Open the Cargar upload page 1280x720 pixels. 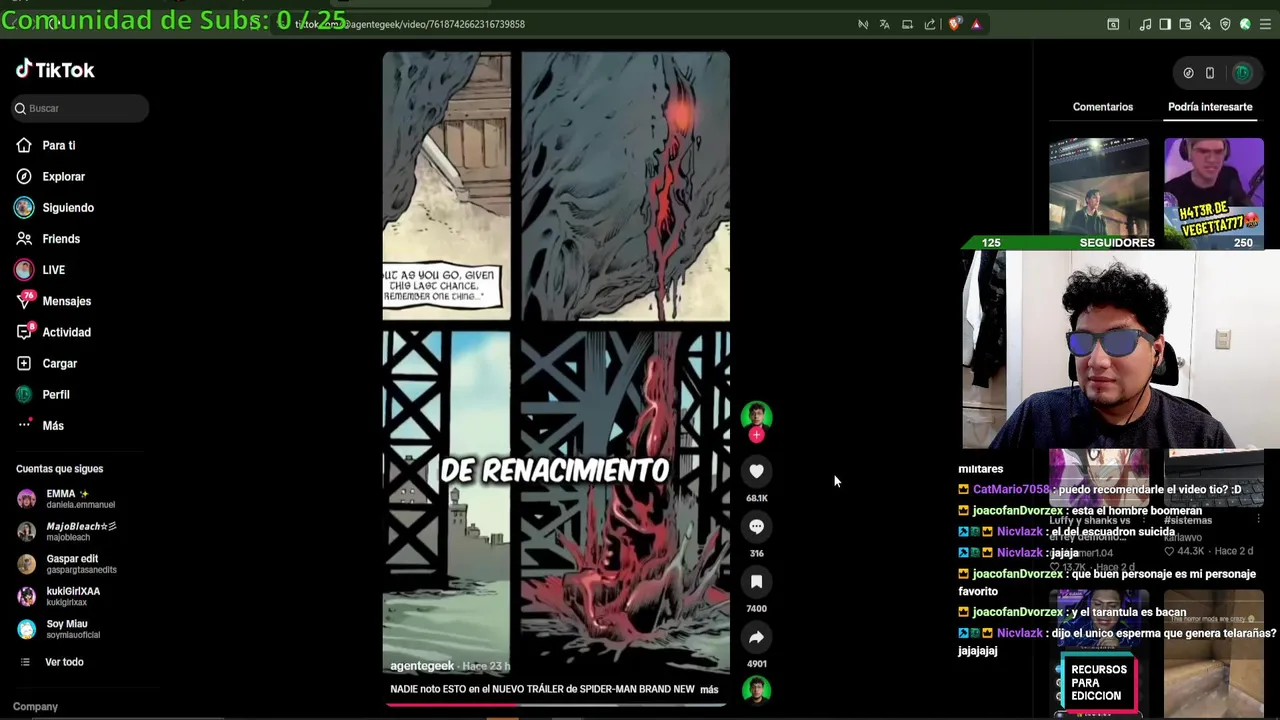tap(60, 363)
